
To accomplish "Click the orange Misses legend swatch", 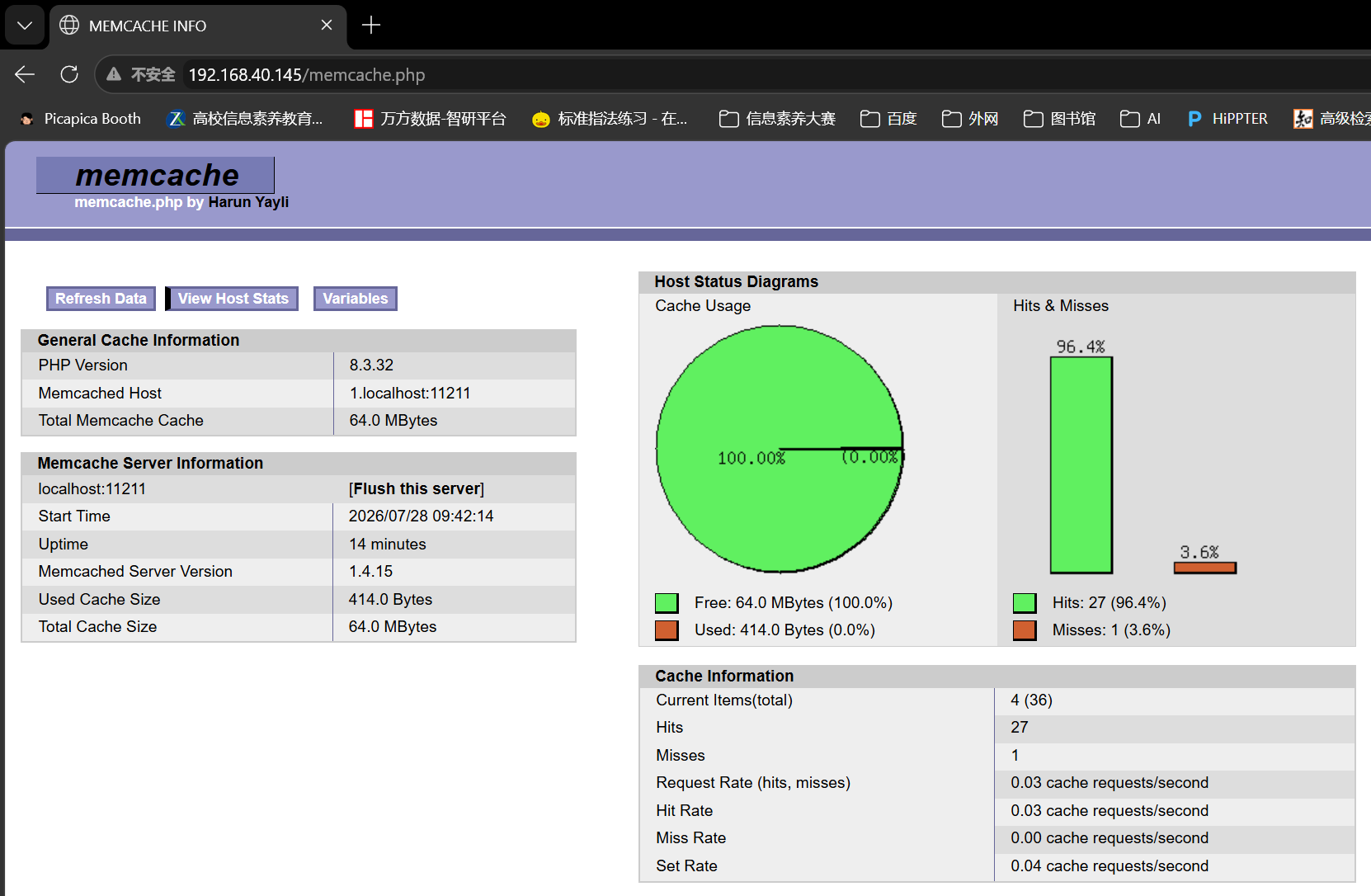I will click(x=1025, y=630).
